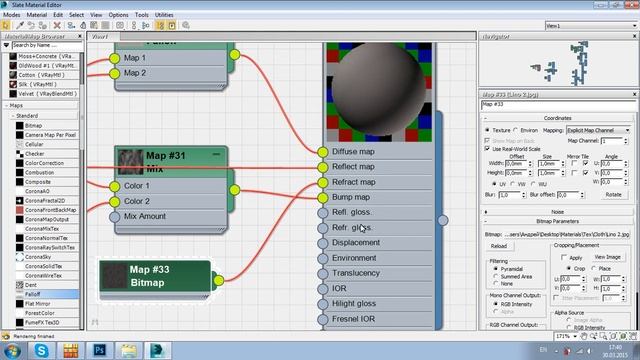Click the Fresnel IOR input socket
Screen dimensions: 640x360
[x=322, y=319]
